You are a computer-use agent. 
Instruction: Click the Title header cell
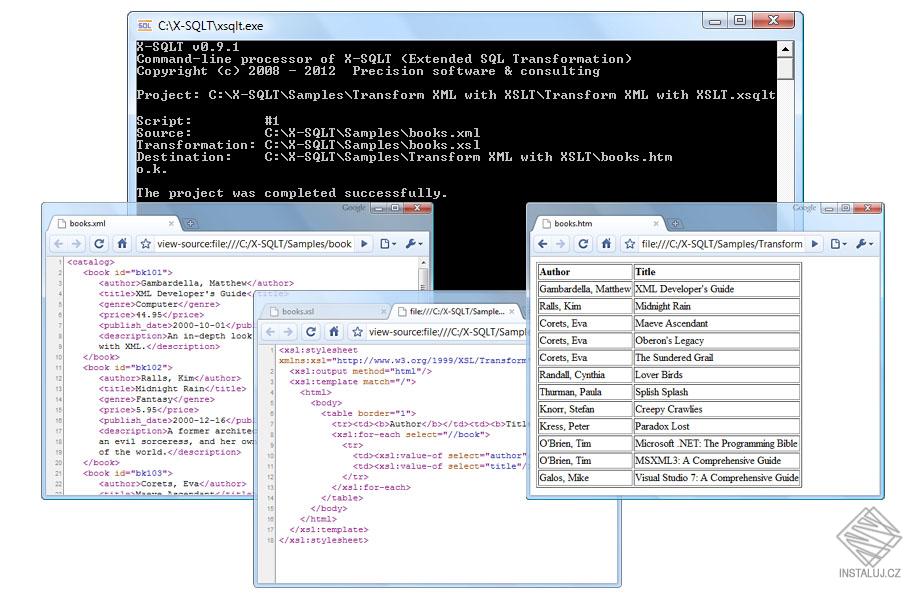(x=716, y=272)
